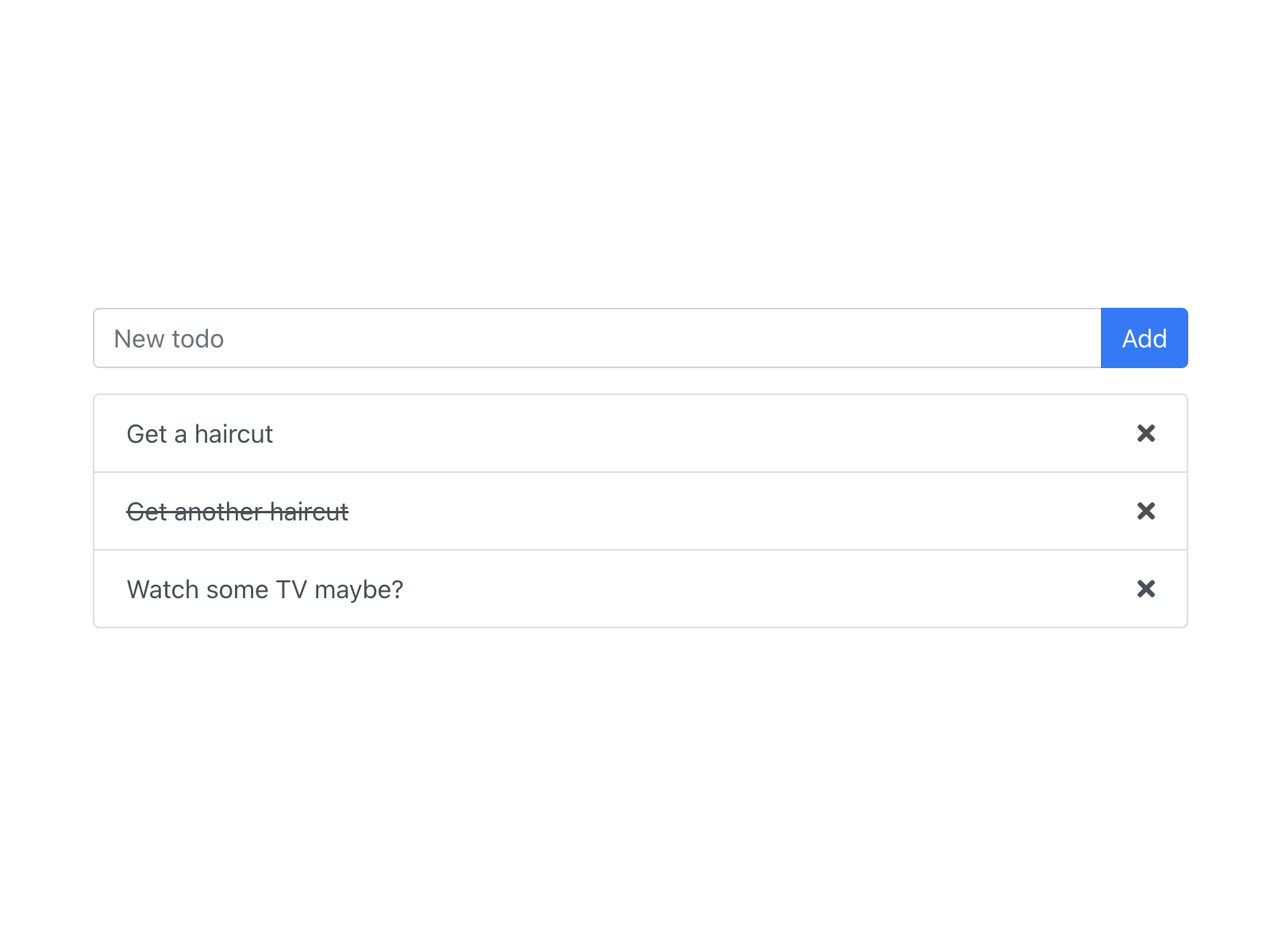Mark 'Get a haircut' as completed
1270x952 pixels.
199,434
